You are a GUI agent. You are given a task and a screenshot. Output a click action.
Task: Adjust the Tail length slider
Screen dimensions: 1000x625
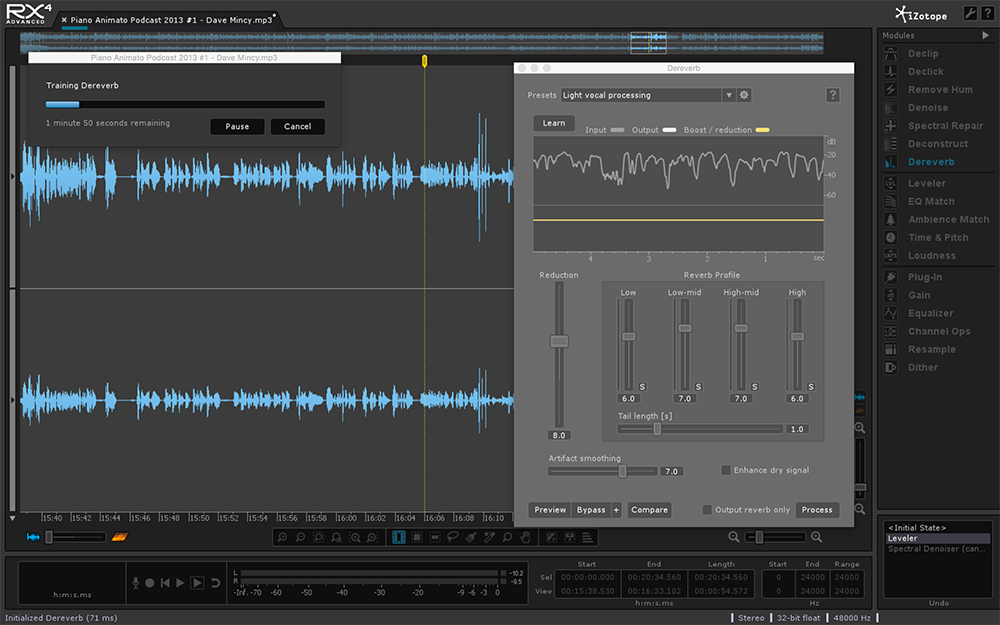(657, 429)
